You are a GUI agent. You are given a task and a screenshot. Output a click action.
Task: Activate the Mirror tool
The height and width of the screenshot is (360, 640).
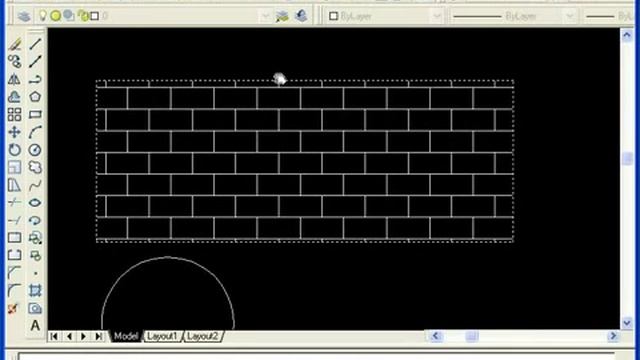pos(15,79)
